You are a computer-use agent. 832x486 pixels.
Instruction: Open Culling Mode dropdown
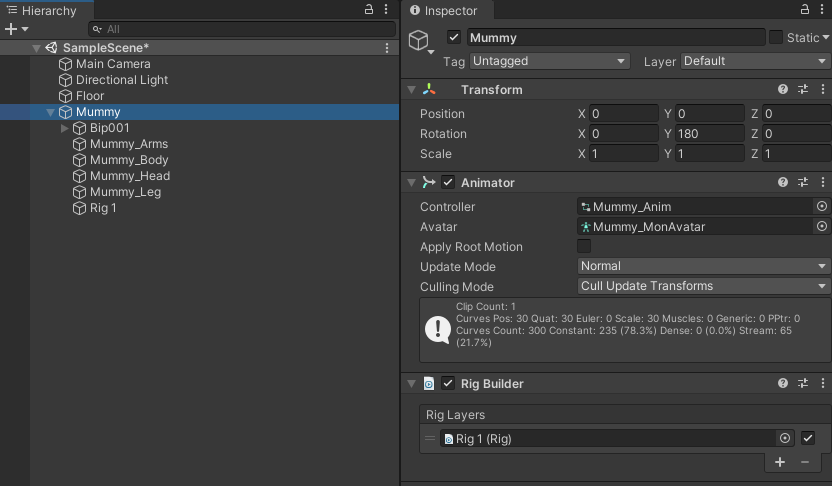coord(704,286)
